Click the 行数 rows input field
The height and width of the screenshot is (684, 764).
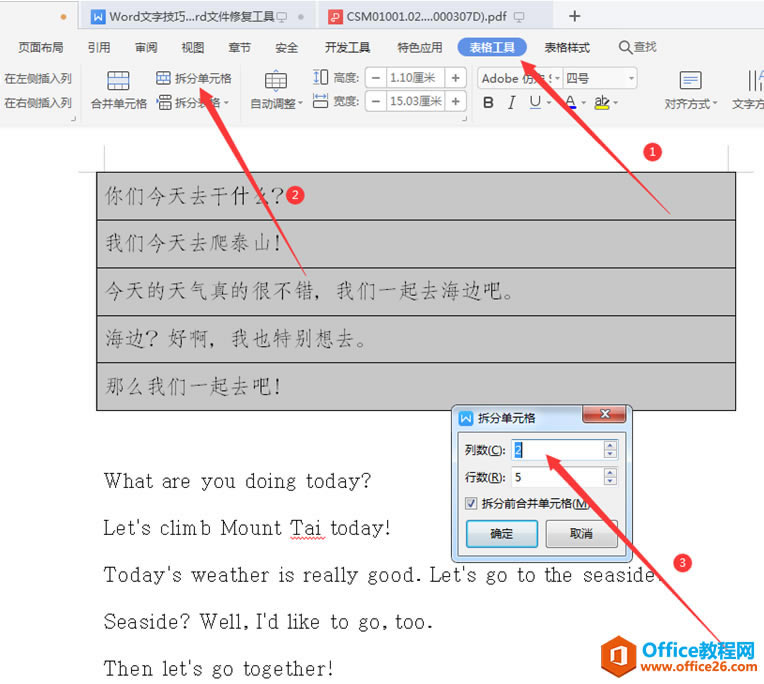[x=557, y=477]
